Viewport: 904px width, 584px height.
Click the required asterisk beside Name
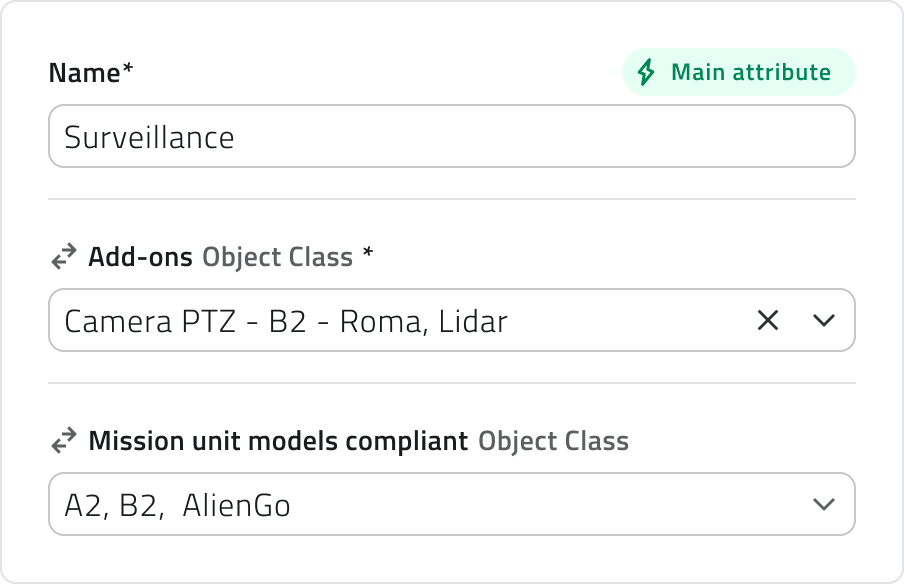coord(128,71)
